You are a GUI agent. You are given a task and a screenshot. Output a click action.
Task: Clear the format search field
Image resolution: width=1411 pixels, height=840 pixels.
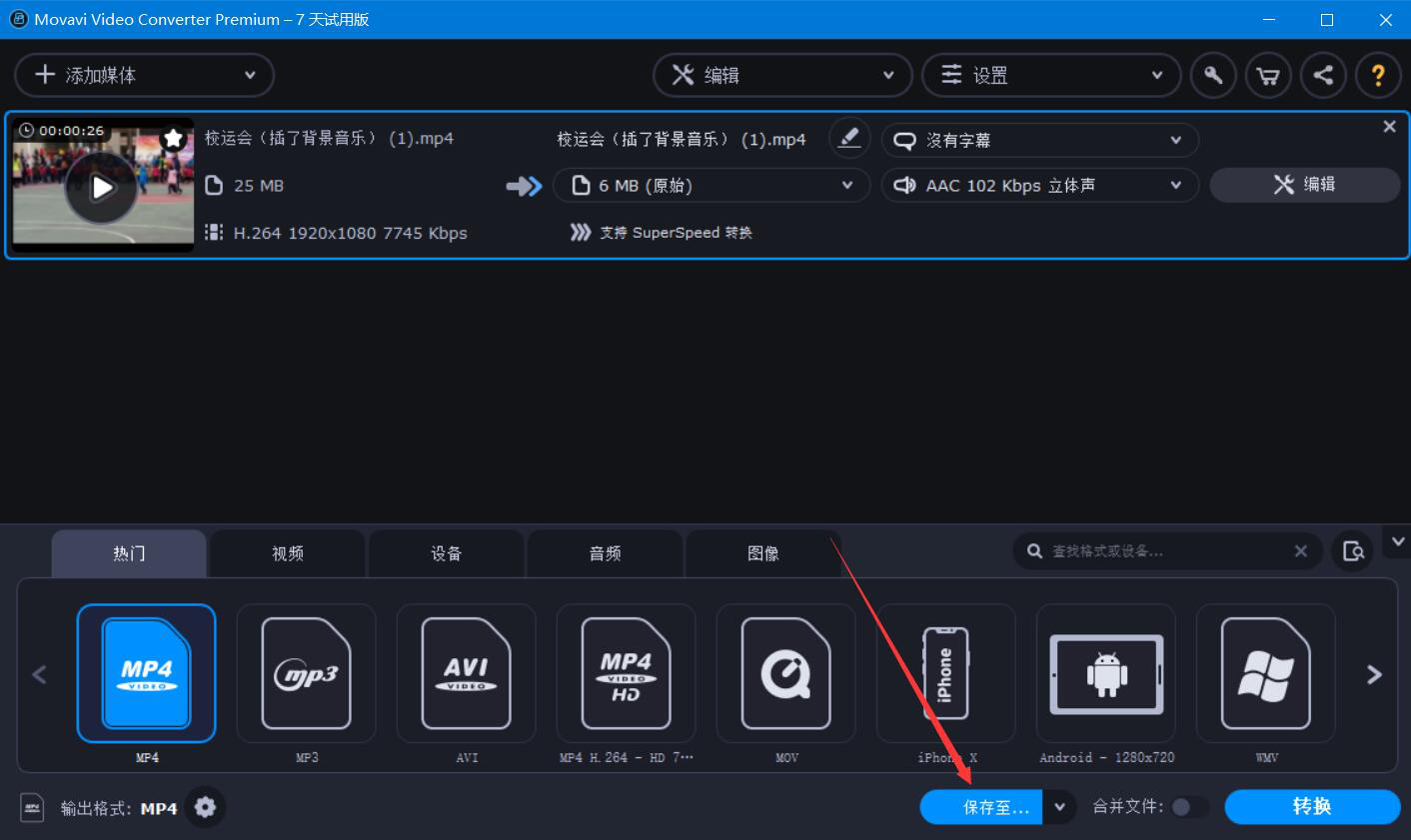[1300, 551]
